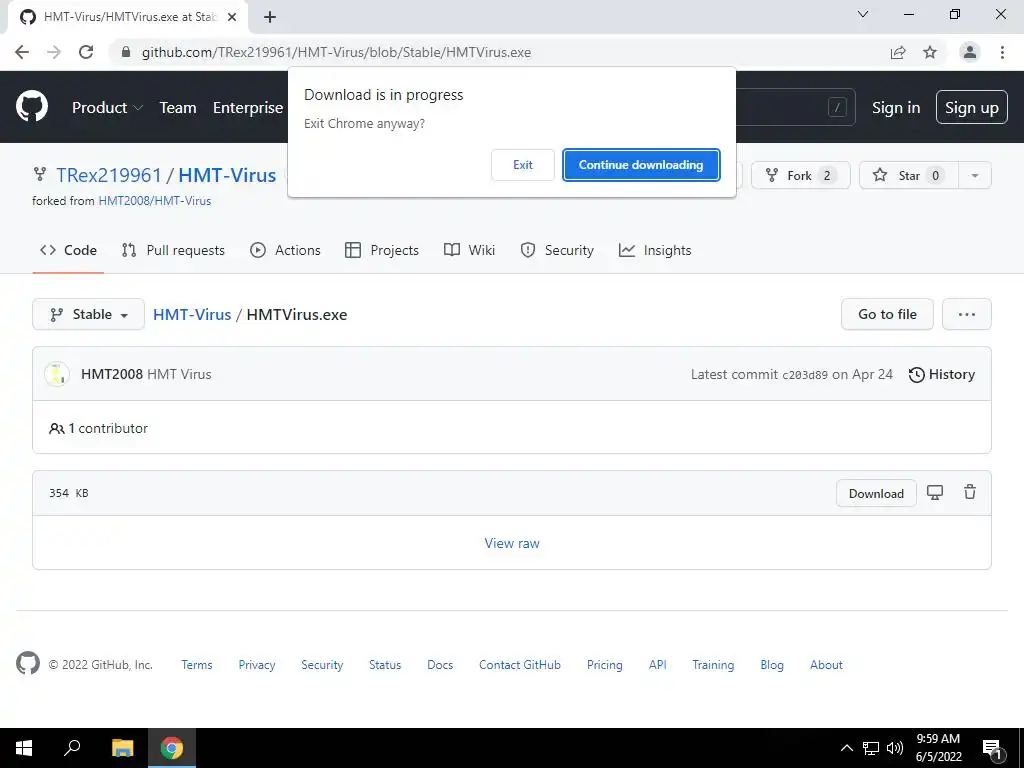Screen dimensions: 1024x768
Task: Fork the repository with Fork button
Action: point(801,175)
